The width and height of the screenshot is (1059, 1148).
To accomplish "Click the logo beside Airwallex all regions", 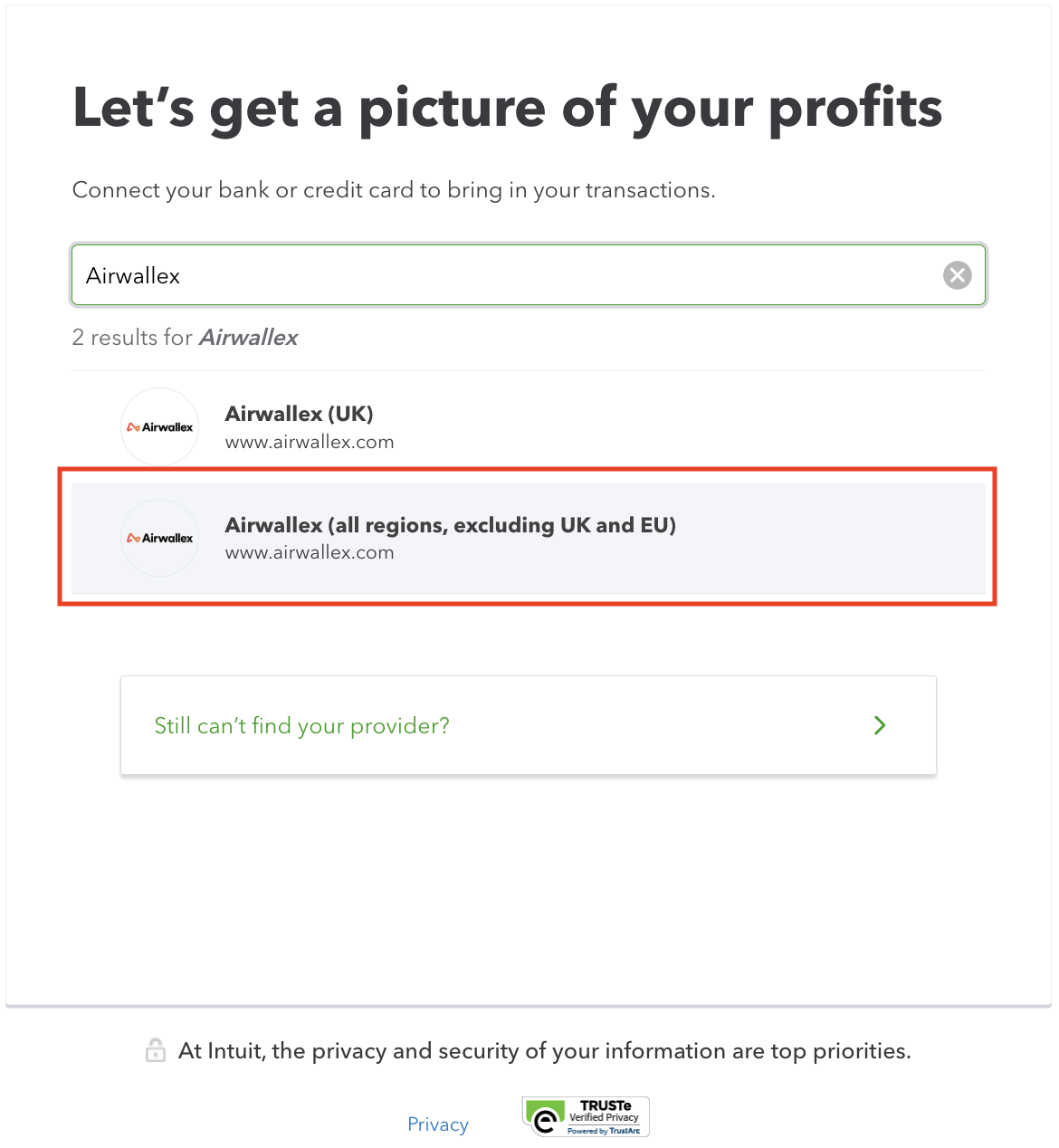I will [160, 538].
